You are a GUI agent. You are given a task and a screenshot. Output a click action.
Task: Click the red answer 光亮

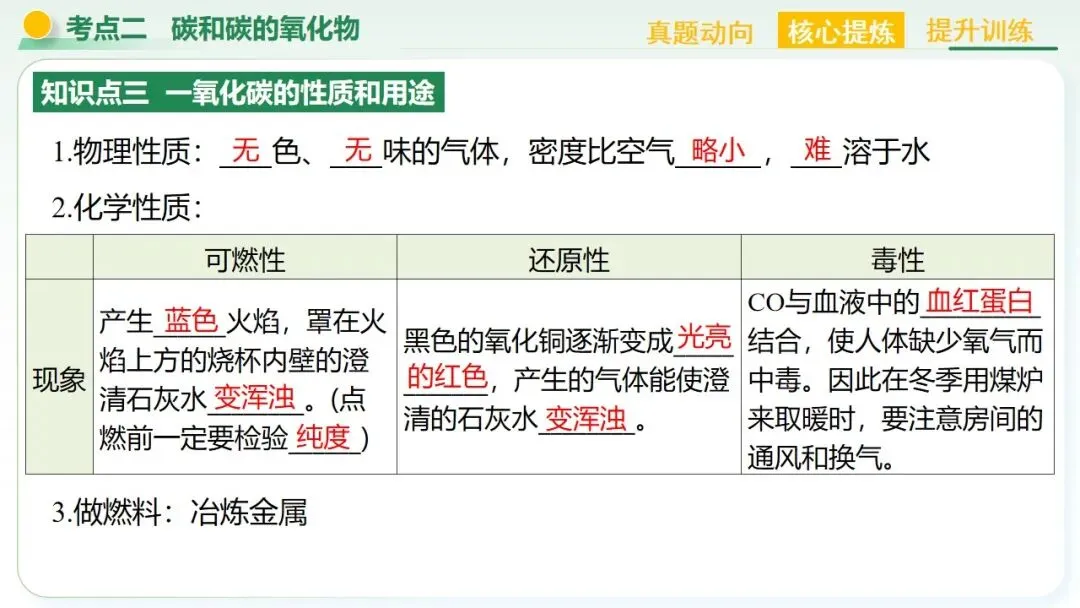click(x=704, y=337)
